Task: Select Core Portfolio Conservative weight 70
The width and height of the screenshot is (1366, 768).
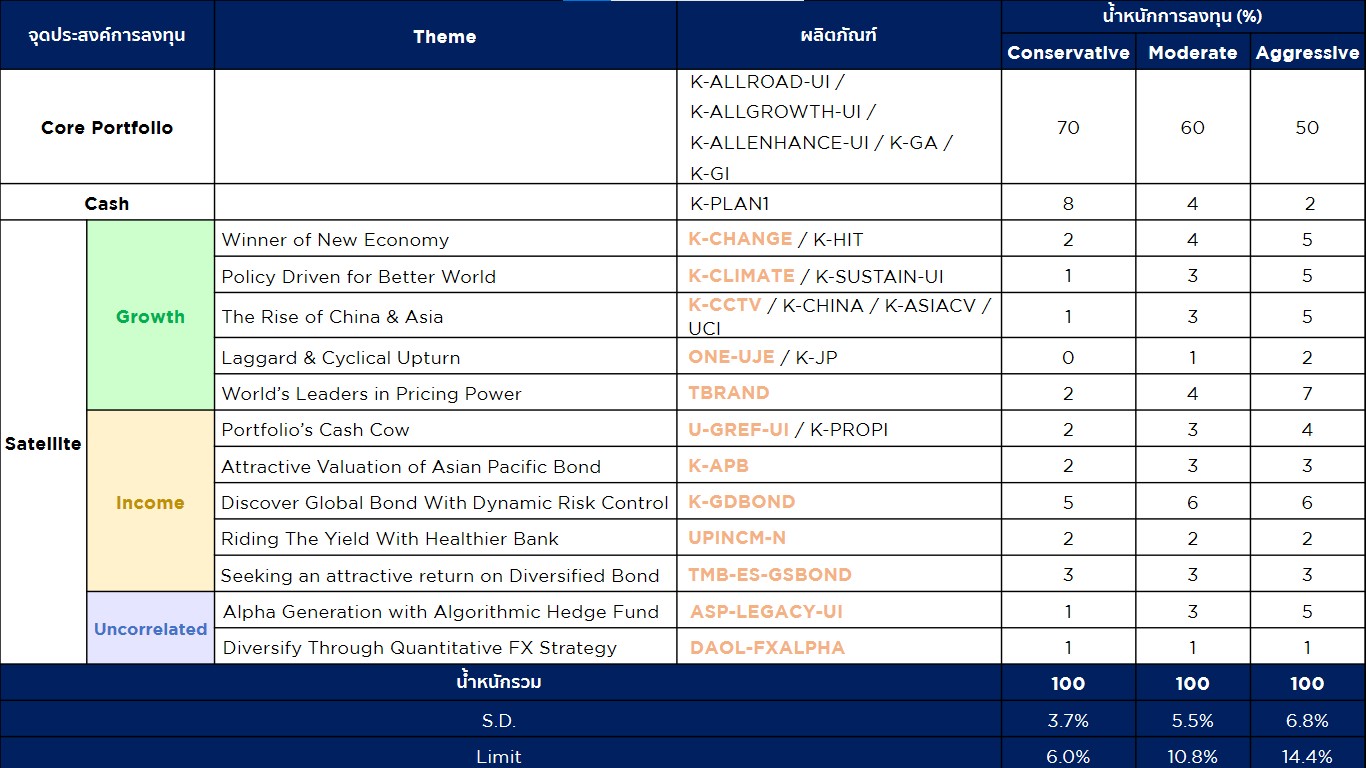Action: 1068,128
